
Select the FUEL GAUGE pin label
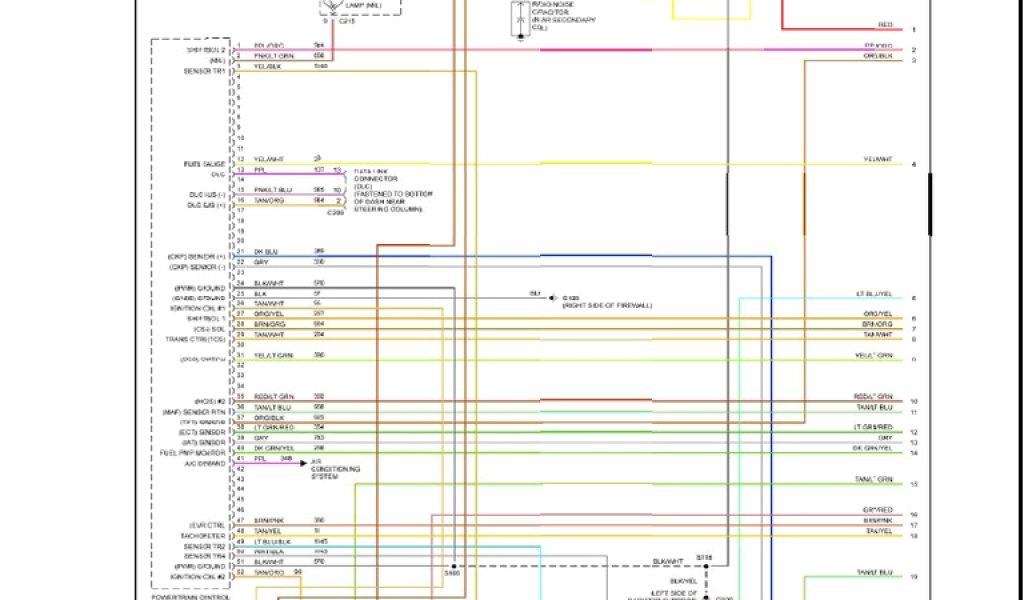(205, 163)
